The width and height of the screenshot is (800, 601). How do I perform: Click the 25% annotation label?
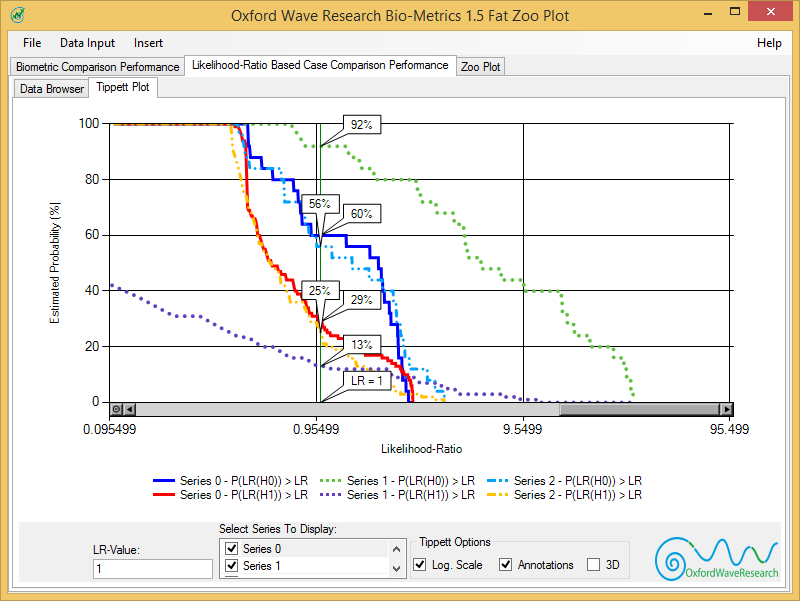coord(319,291)
